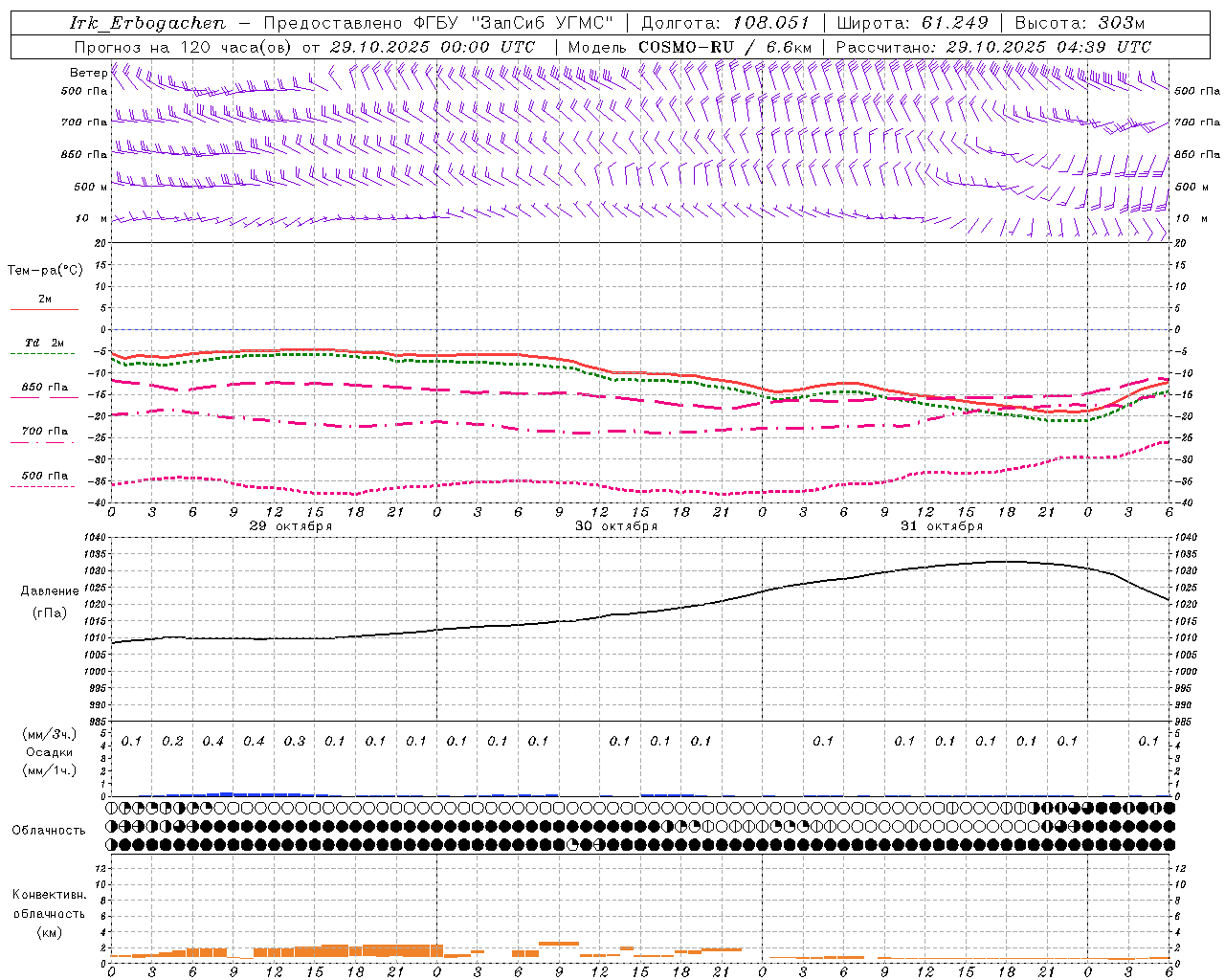1225x980 pixels.
Task: Click the Ветер panel label
Action: coord(88,73)
